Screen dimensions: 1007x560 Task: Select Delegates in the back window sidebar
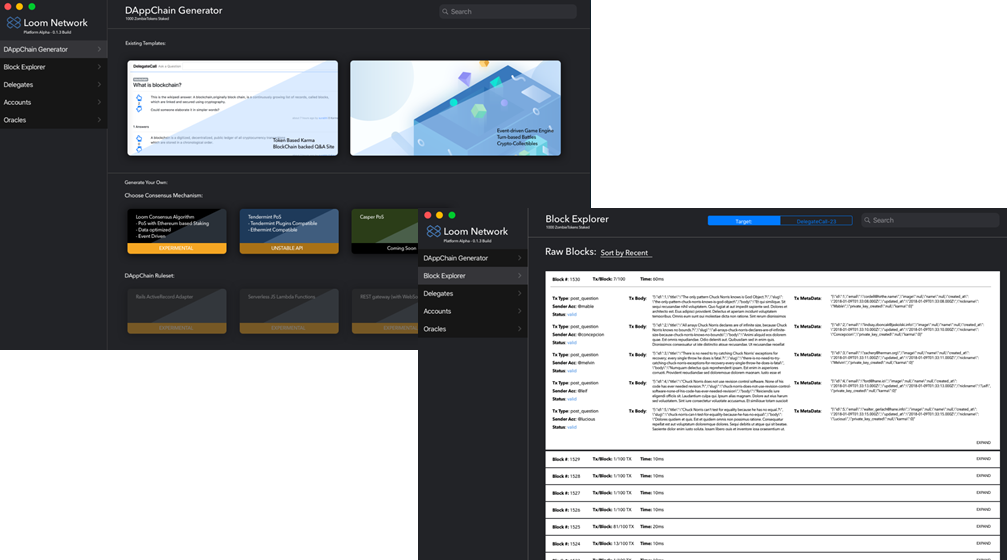point(53,85)
